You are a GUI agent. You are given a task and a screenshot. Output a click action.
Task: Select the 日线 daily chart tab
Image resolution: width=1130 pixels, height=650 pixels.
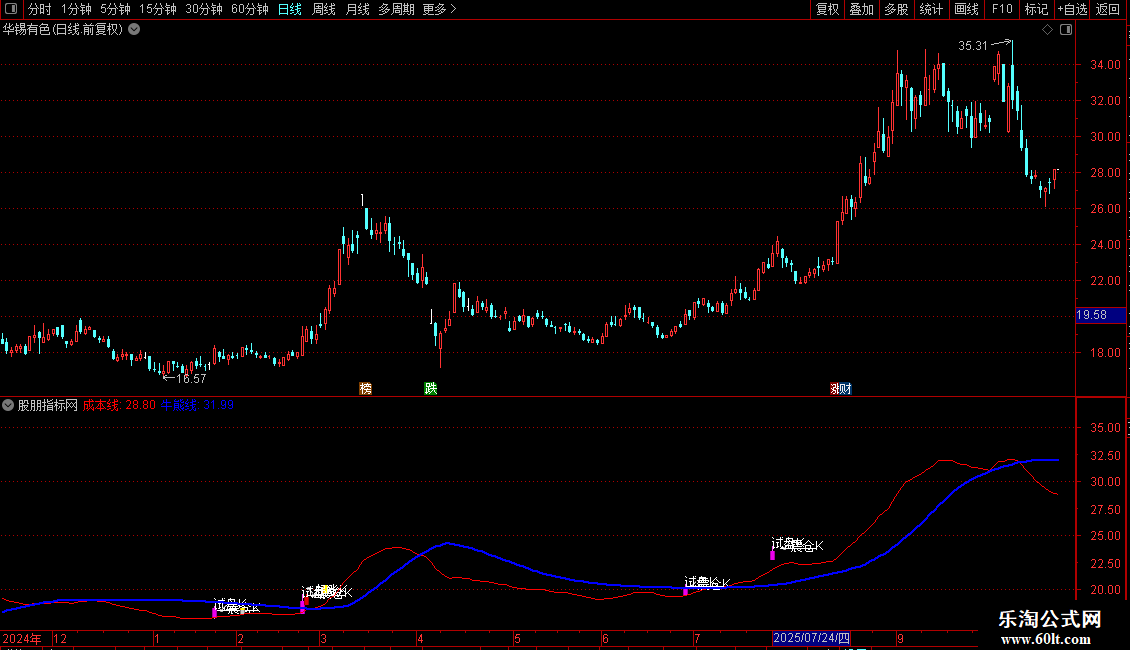(290, 9)
